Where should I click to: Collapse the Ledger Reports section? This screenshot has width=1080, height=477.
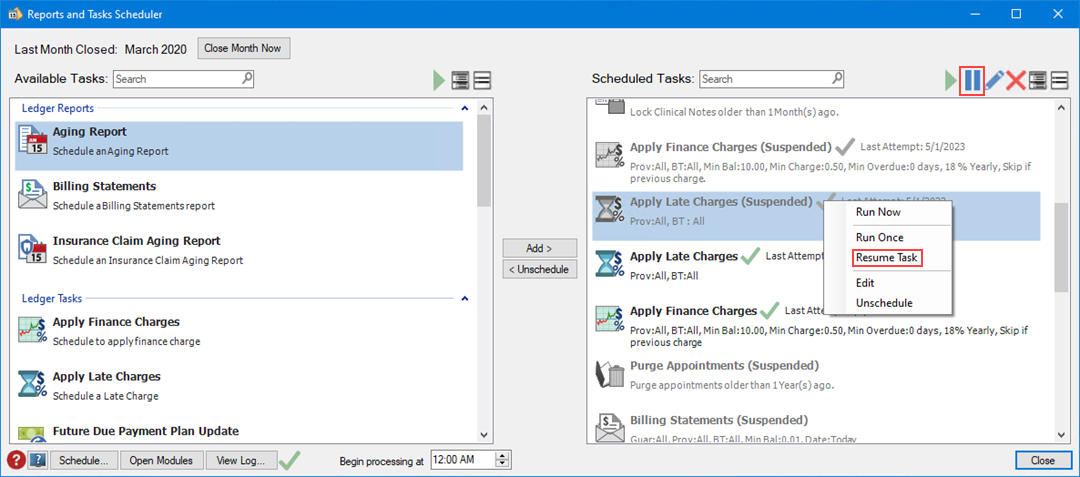464,108
